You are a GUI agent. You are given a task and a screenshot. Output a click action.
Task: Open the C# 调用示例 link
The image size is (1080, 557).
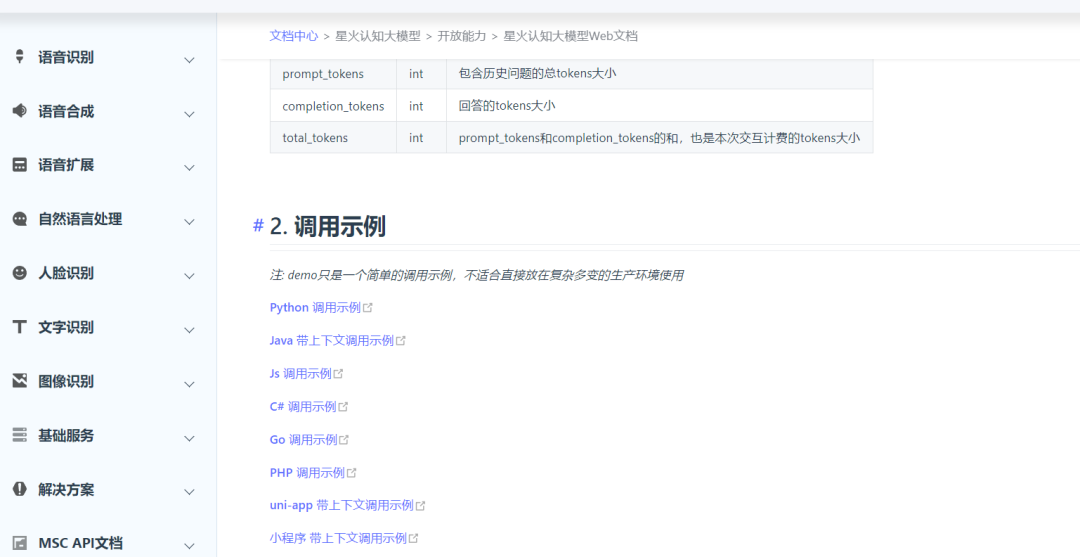pyautogui.click(x=303, y=407)
